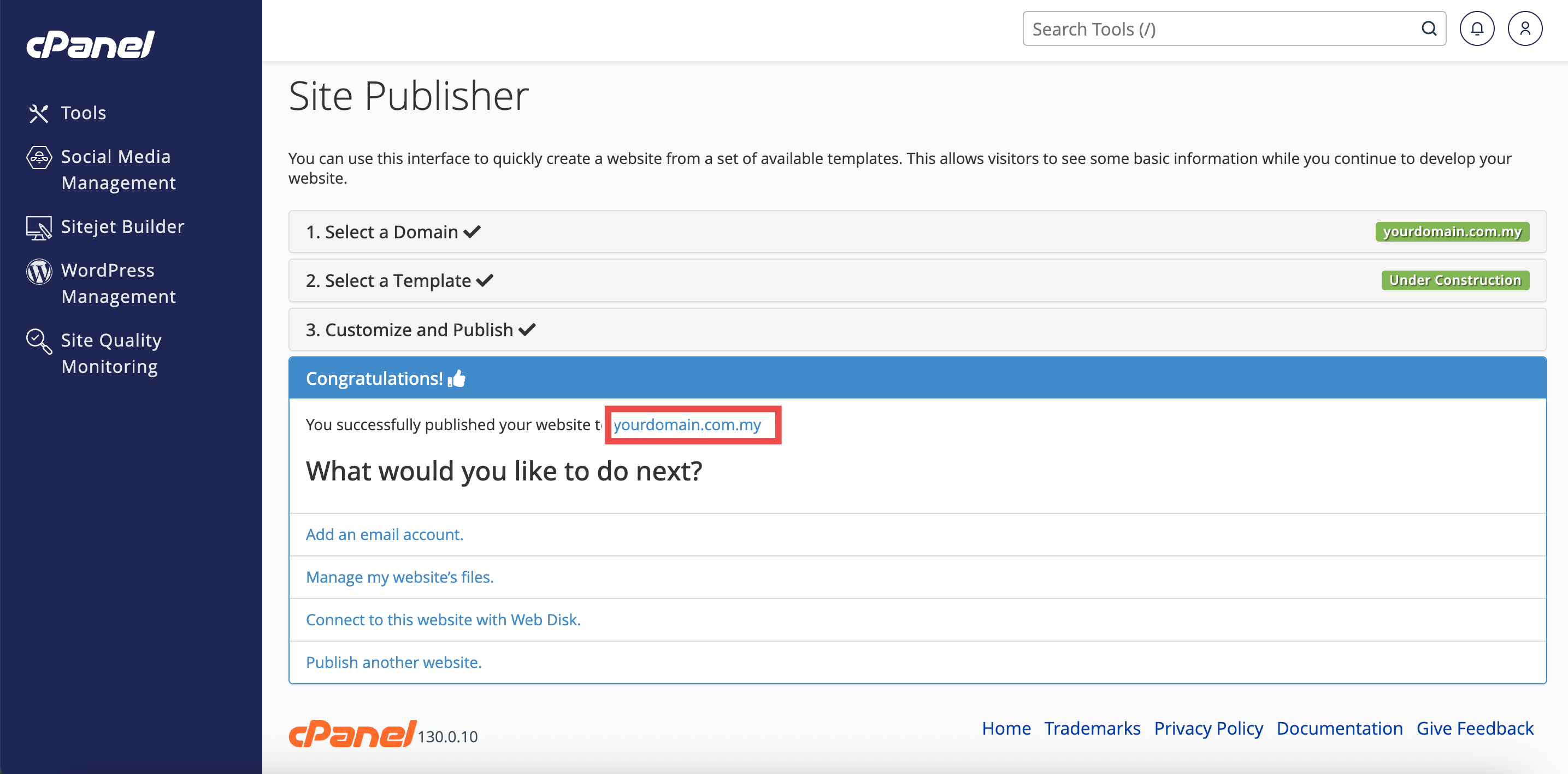Click Connect to this website with Web Disk
1568x774 pixels.
click(x=443, y=620)
